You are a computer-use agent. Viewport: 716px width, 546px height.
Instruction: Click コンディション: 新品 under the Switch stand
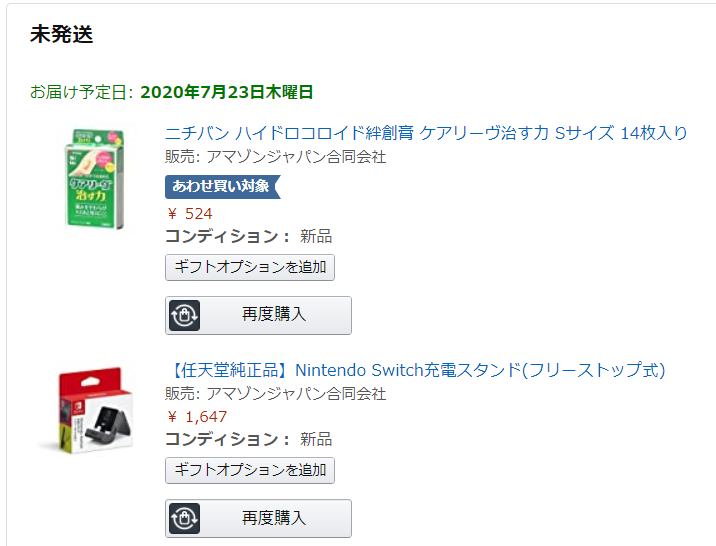click(x=248, y=439)
